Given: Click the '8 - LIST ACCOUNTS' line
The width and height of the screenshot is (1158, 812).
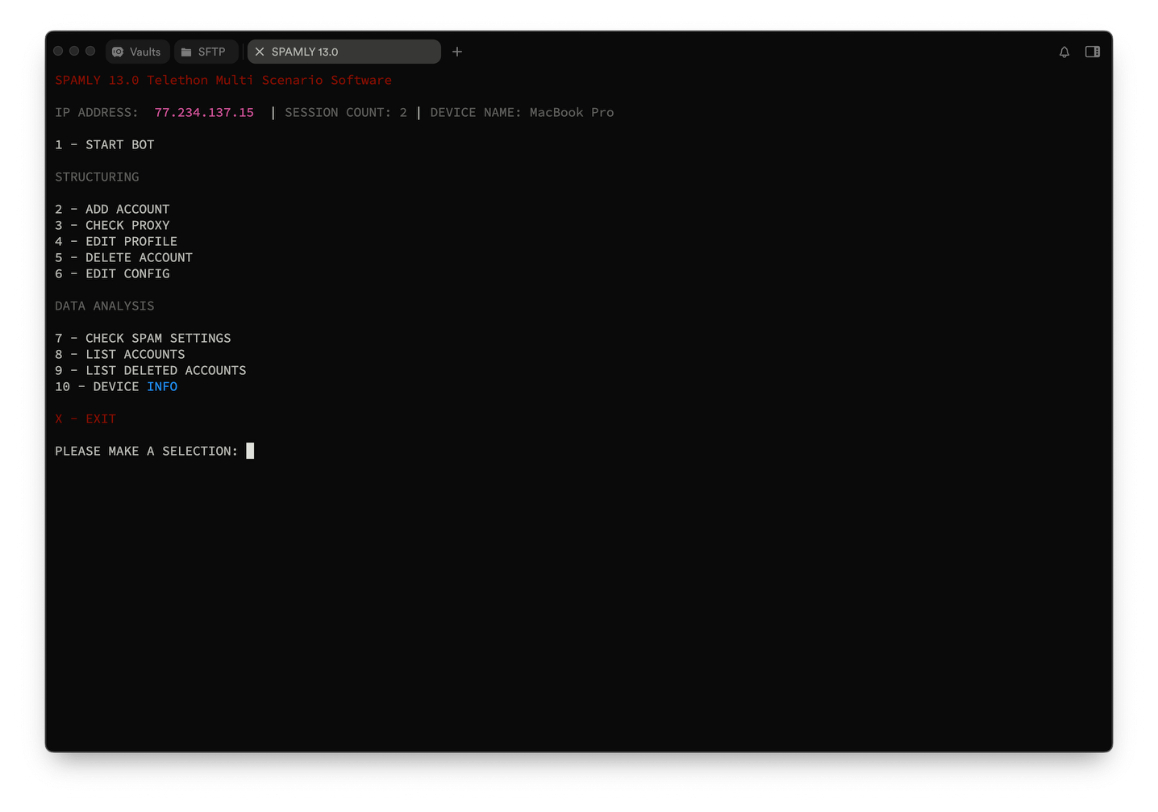Looking at the screenshot, I should click(120, 355).
